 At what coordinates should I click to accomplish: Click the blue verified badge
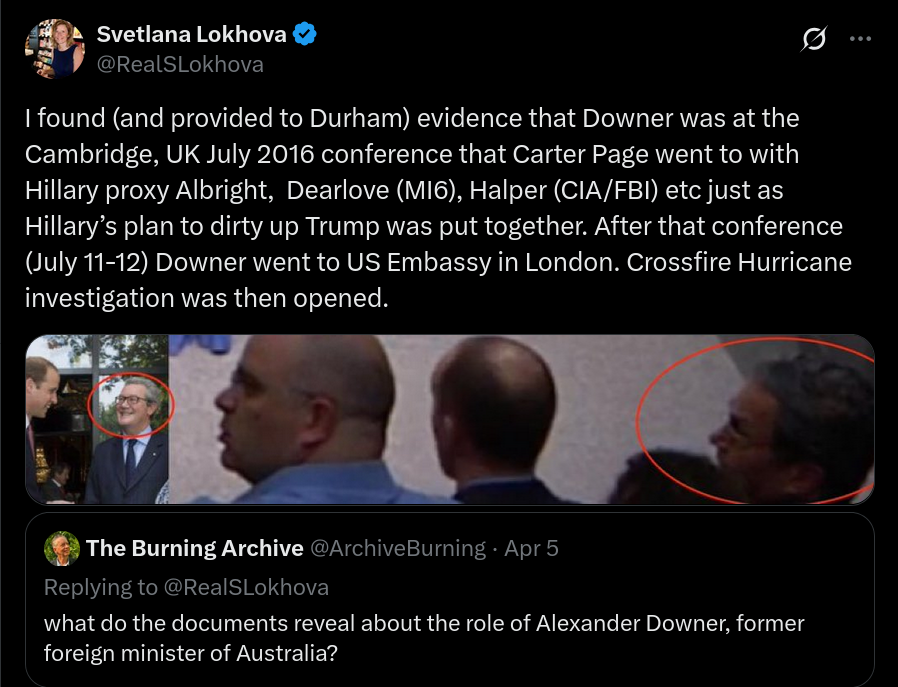(x=305, y=34)
